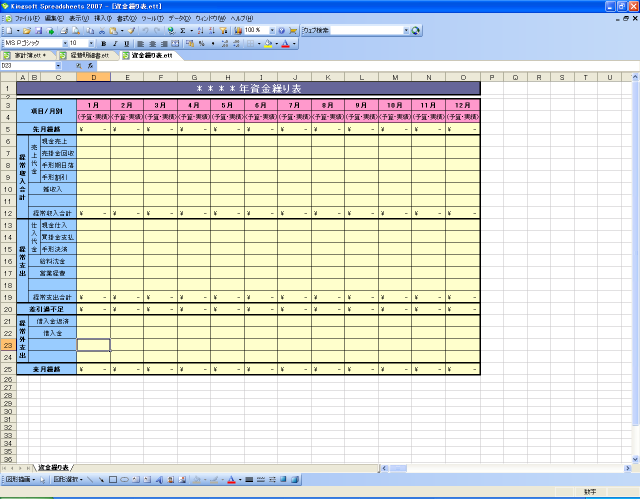Click the Cut scissors icon
This screenshot has height=499, width=640.
click(102, 31)
